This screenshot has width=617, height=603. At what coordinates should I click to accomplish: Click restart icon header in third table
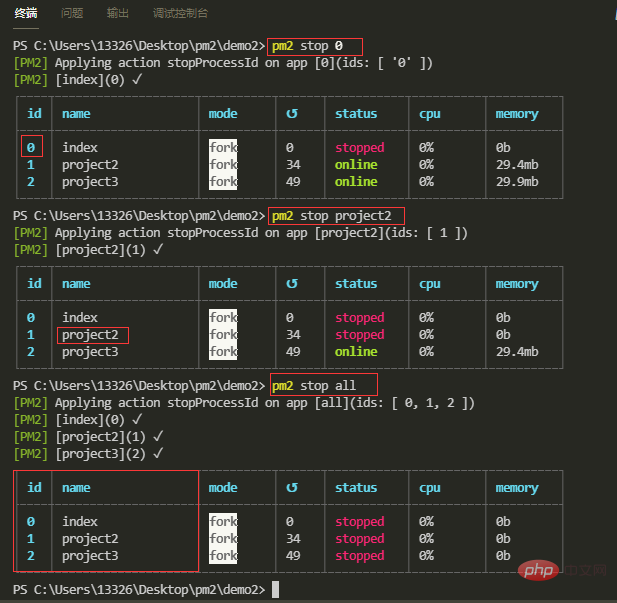coord(292,488)
